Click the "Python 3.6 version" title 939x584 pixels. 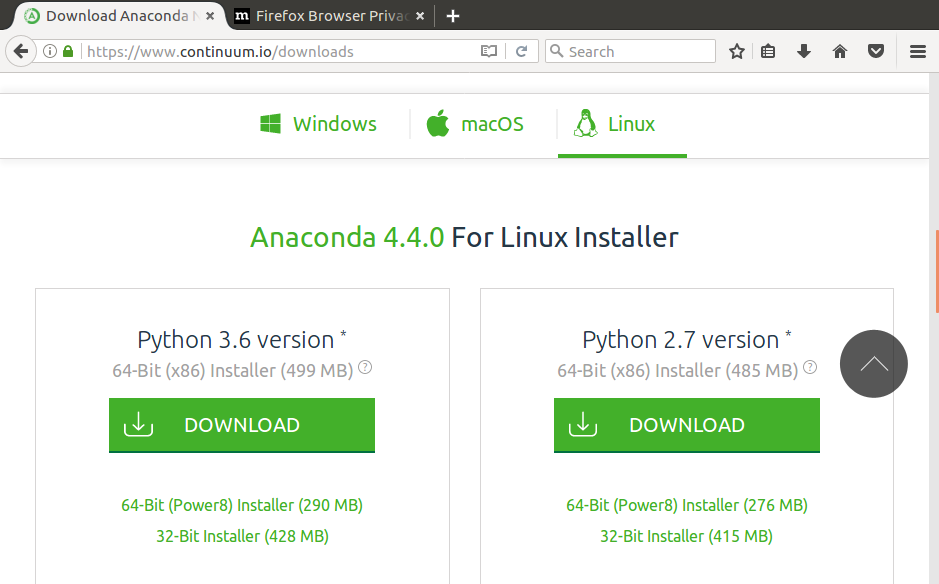[x=236, y=340]
